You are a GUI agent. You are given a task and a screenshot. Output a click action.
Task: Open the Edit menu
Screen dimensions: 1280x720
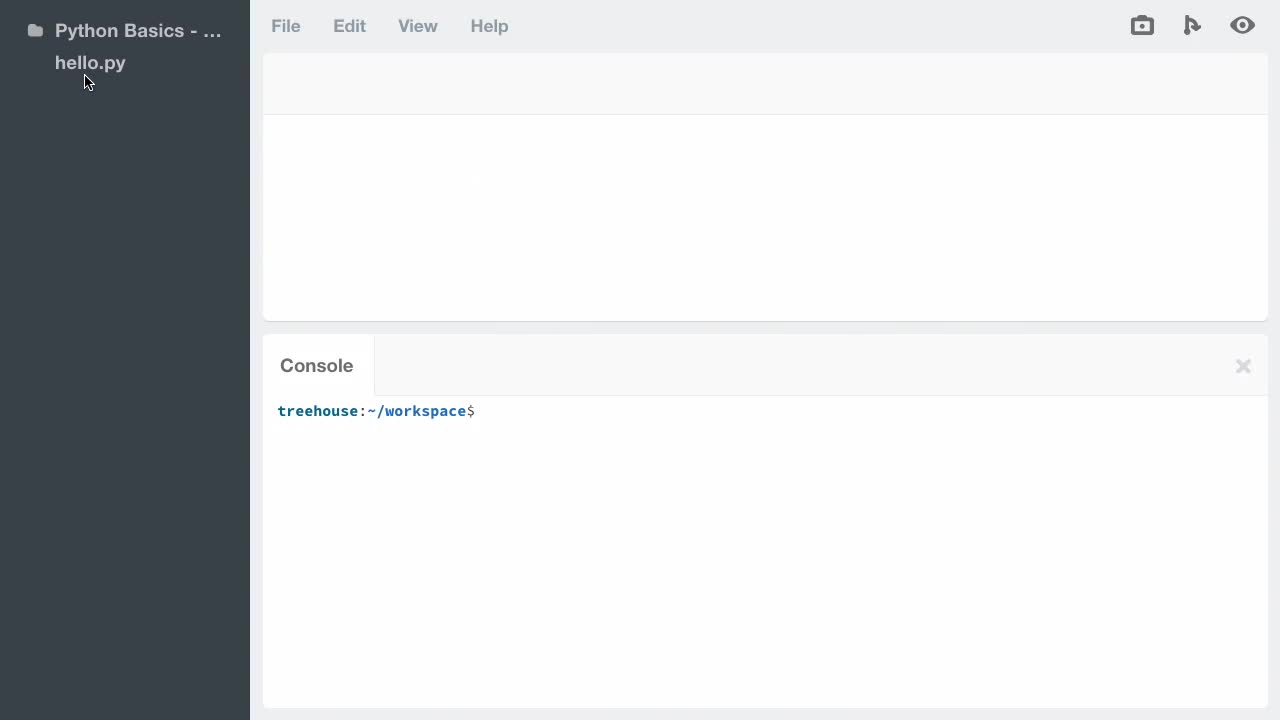pos(349,26)
